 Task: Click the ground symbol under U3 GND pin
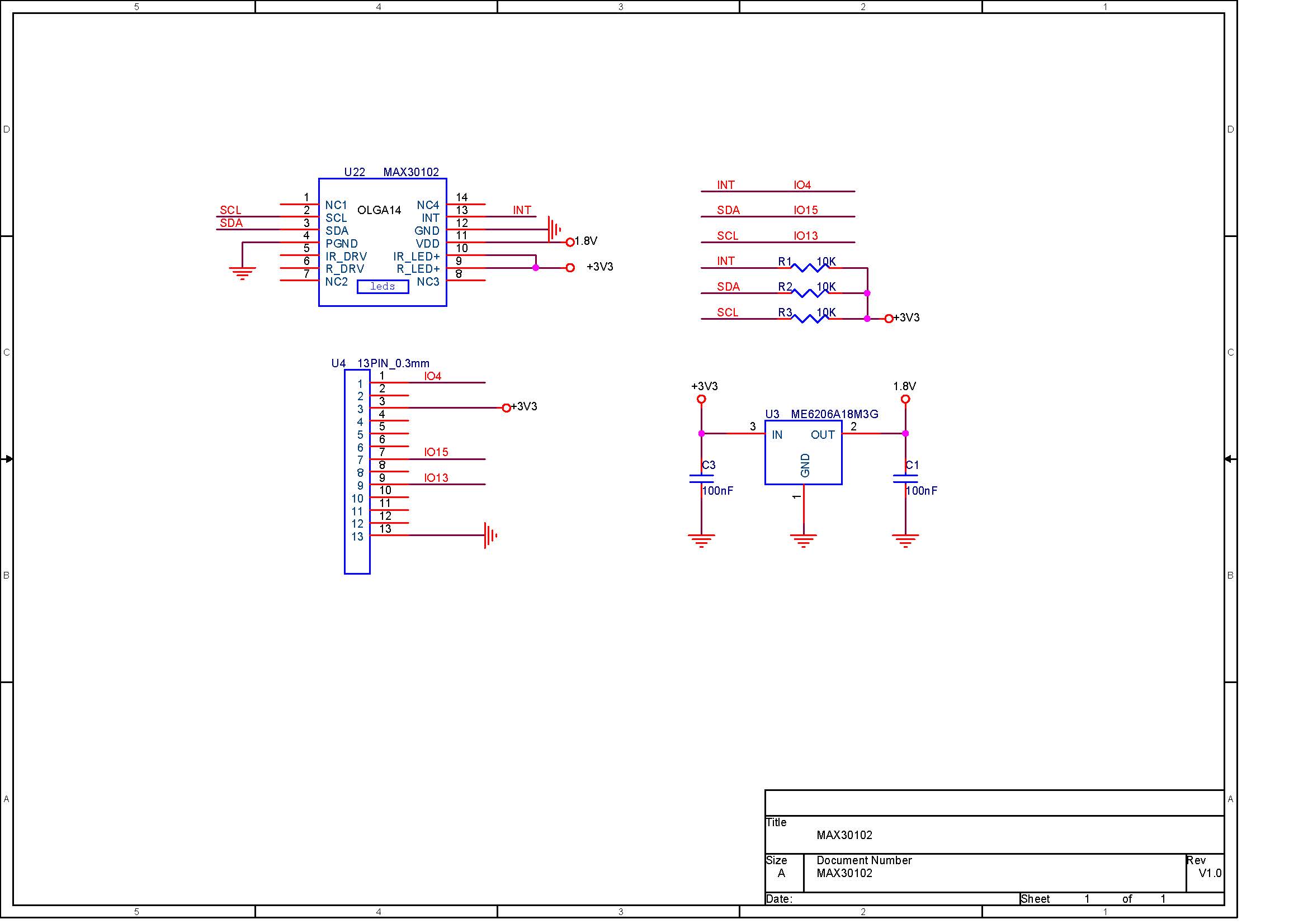(x=803, y=541)
